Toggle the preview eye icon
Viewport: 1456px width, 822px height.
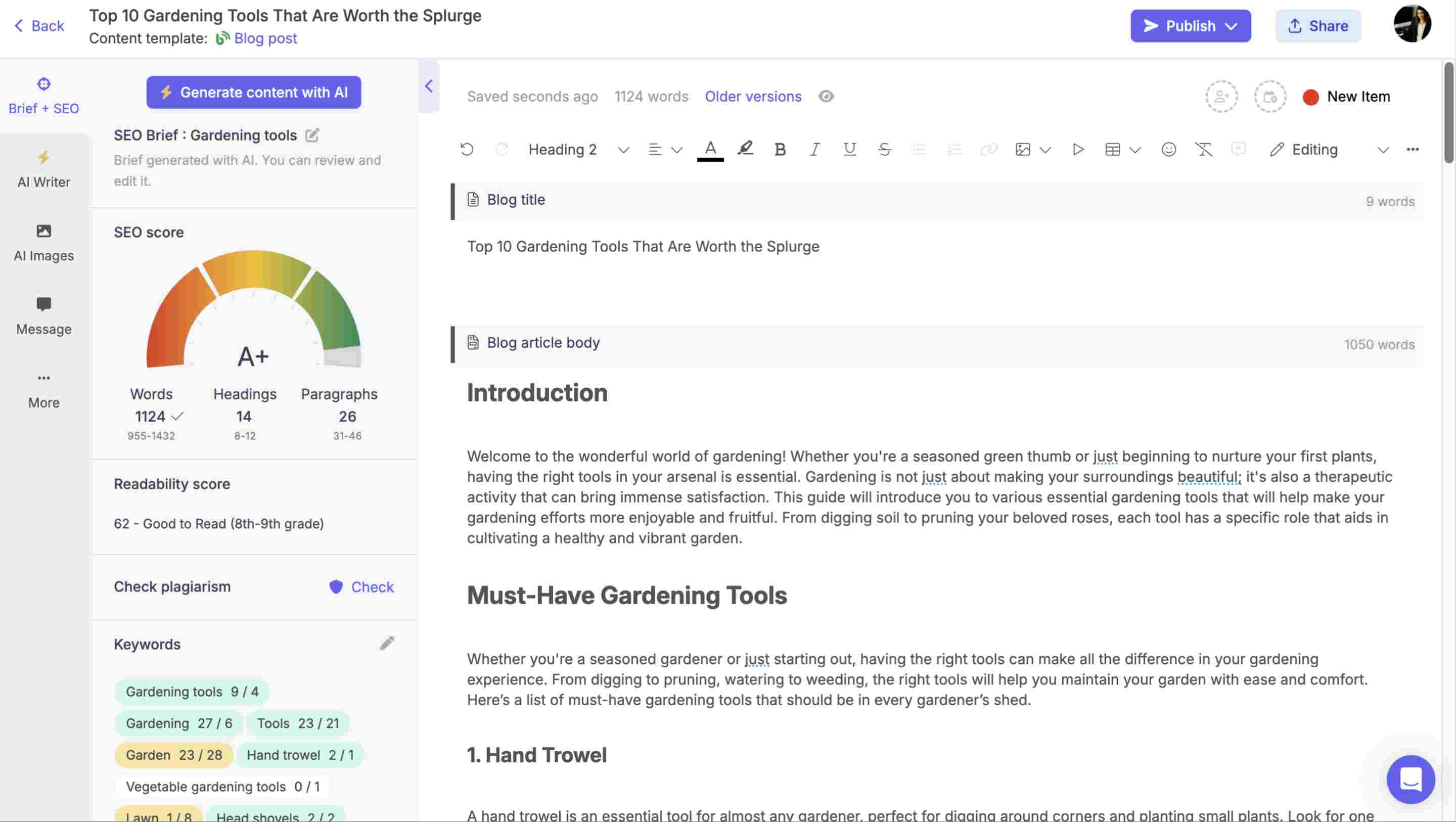pos(825,96)
